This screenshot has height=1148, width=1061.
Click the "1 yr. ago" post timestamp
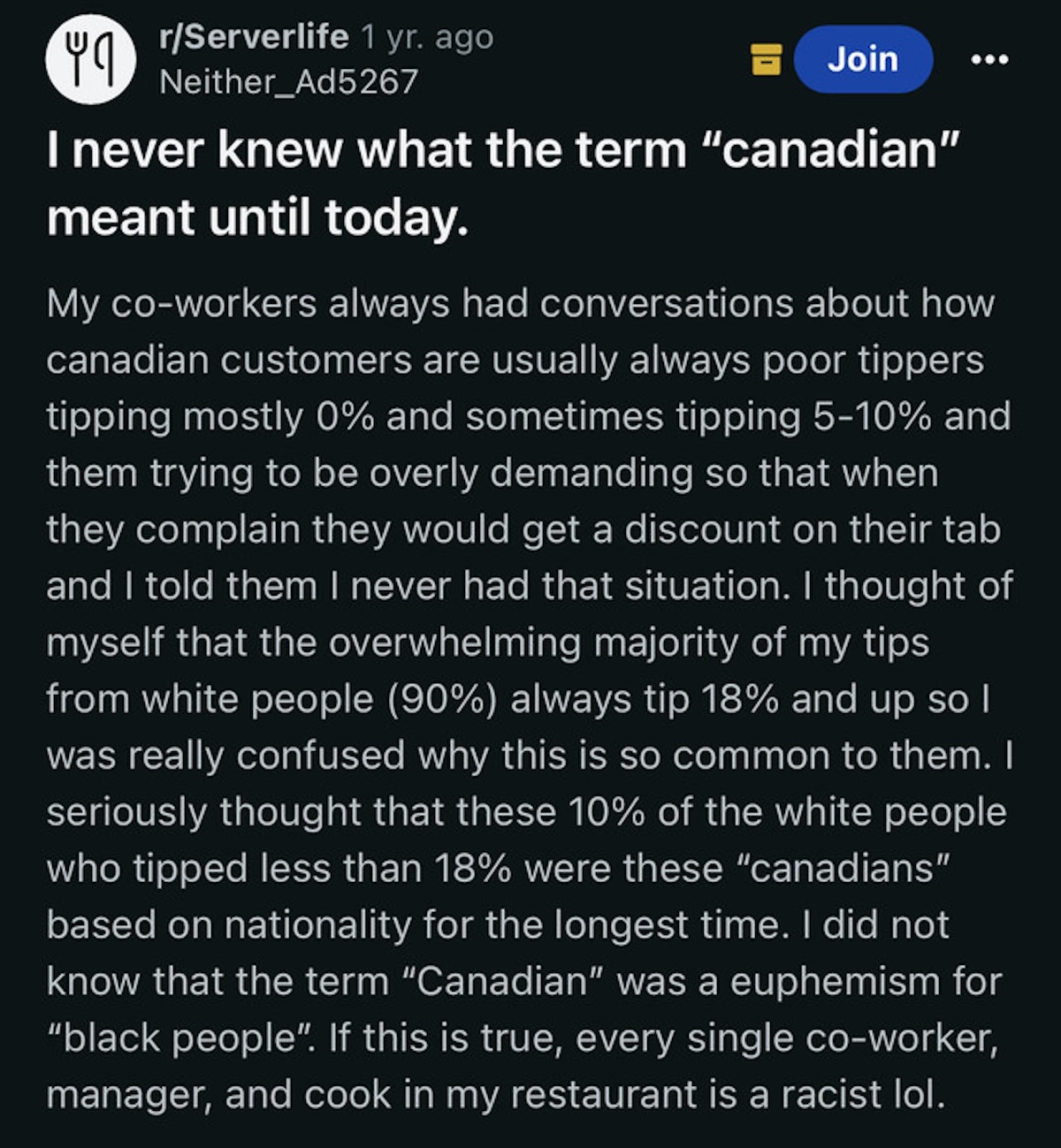pos(427,36)
